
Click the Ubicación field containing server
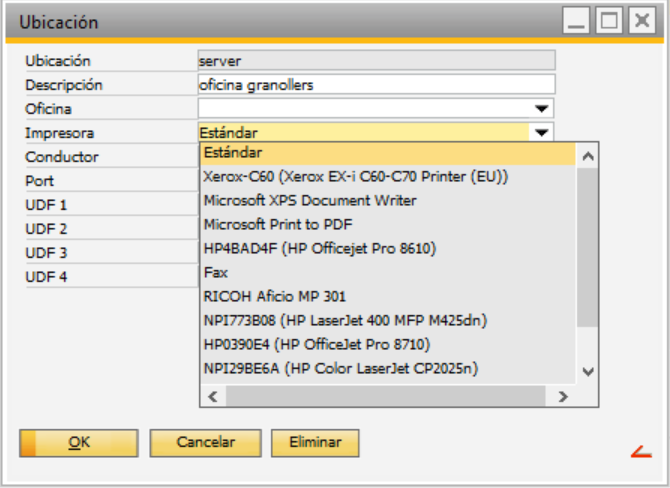376,61
